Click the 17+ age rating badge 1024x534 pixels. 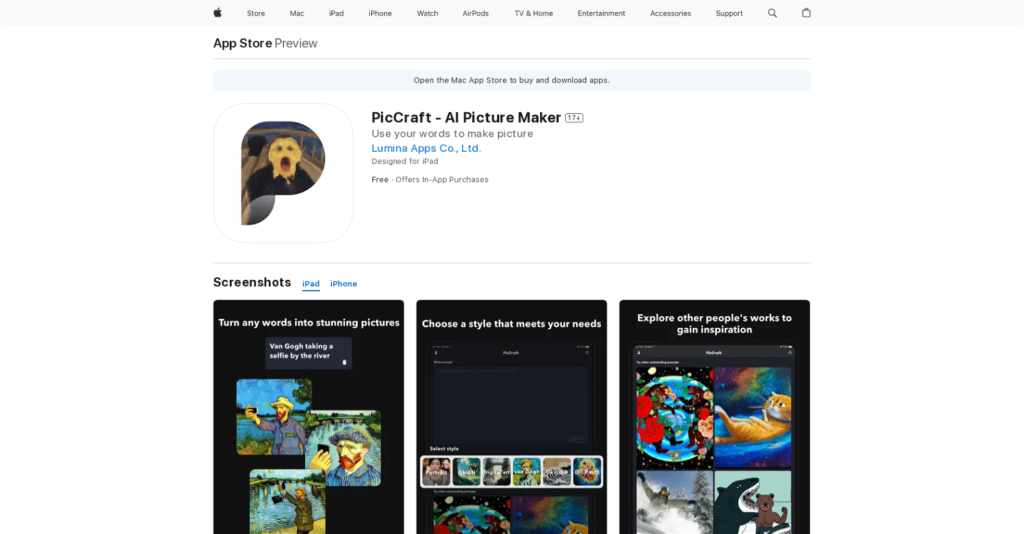click(x=574, y=118)
